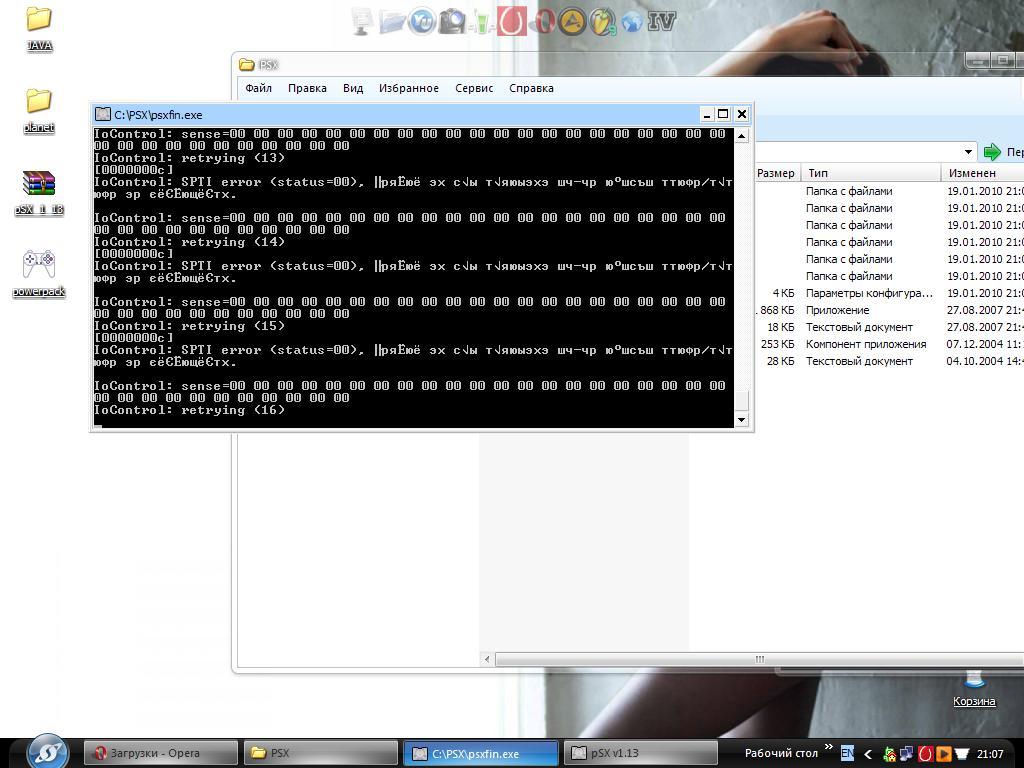Image resolution: width=1024 pixels, height=768 pixels.
Task: Open the JAVA folder on desktop
Action: [x=39, y=20]
